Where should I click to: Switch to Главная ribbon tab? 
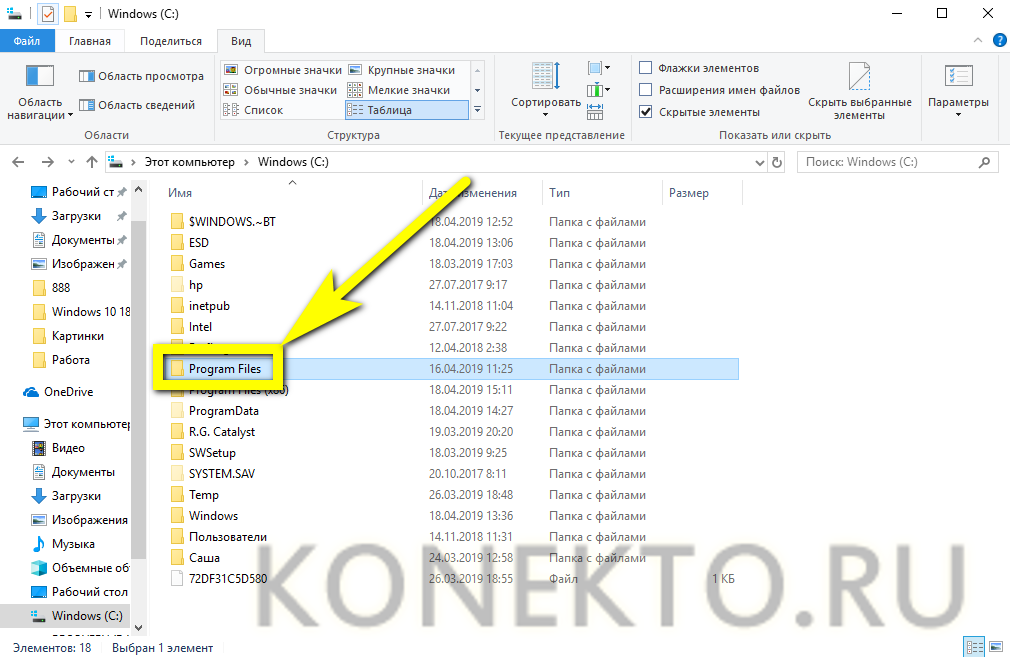click(x=90, y=41)
